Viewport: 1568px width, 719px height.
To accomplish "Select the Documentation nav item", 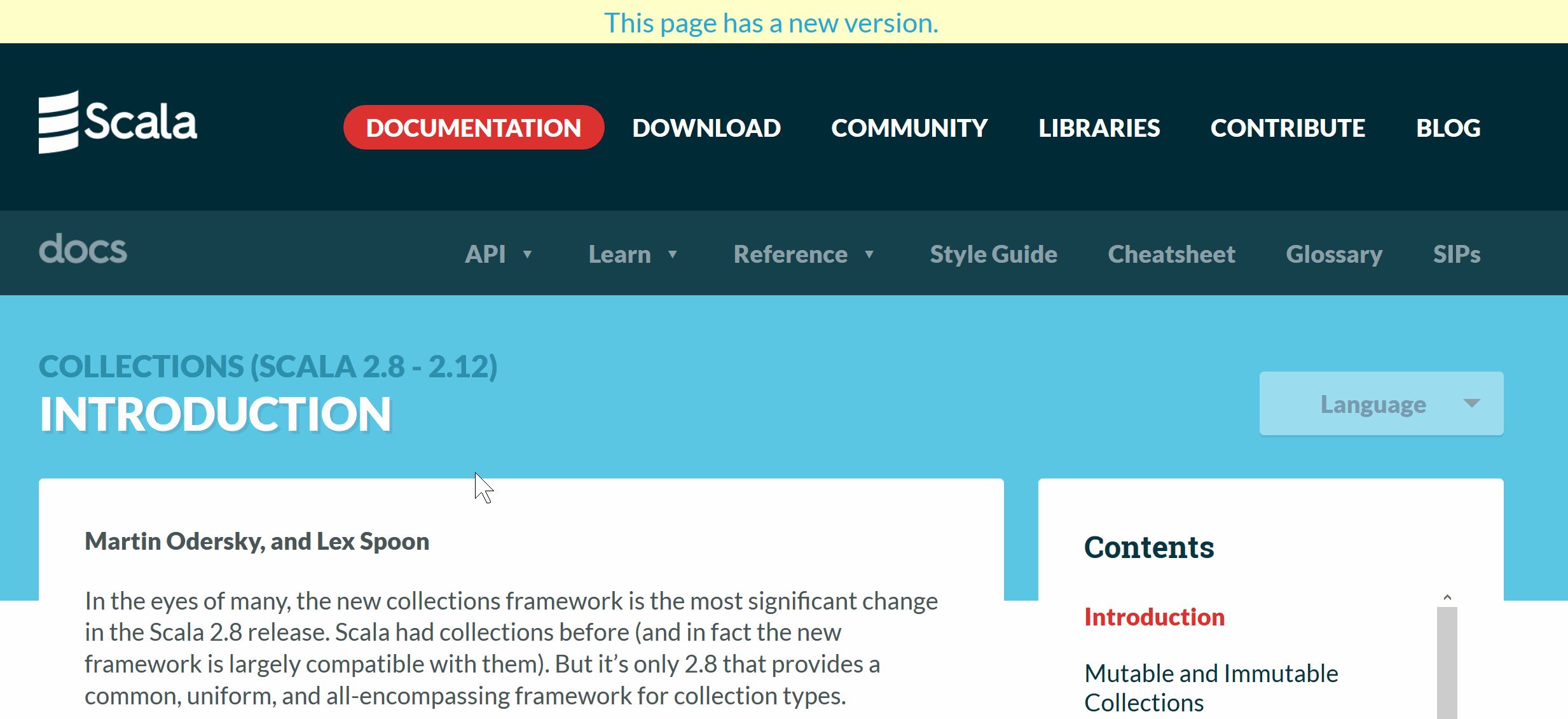I will (x=474, y=127).
